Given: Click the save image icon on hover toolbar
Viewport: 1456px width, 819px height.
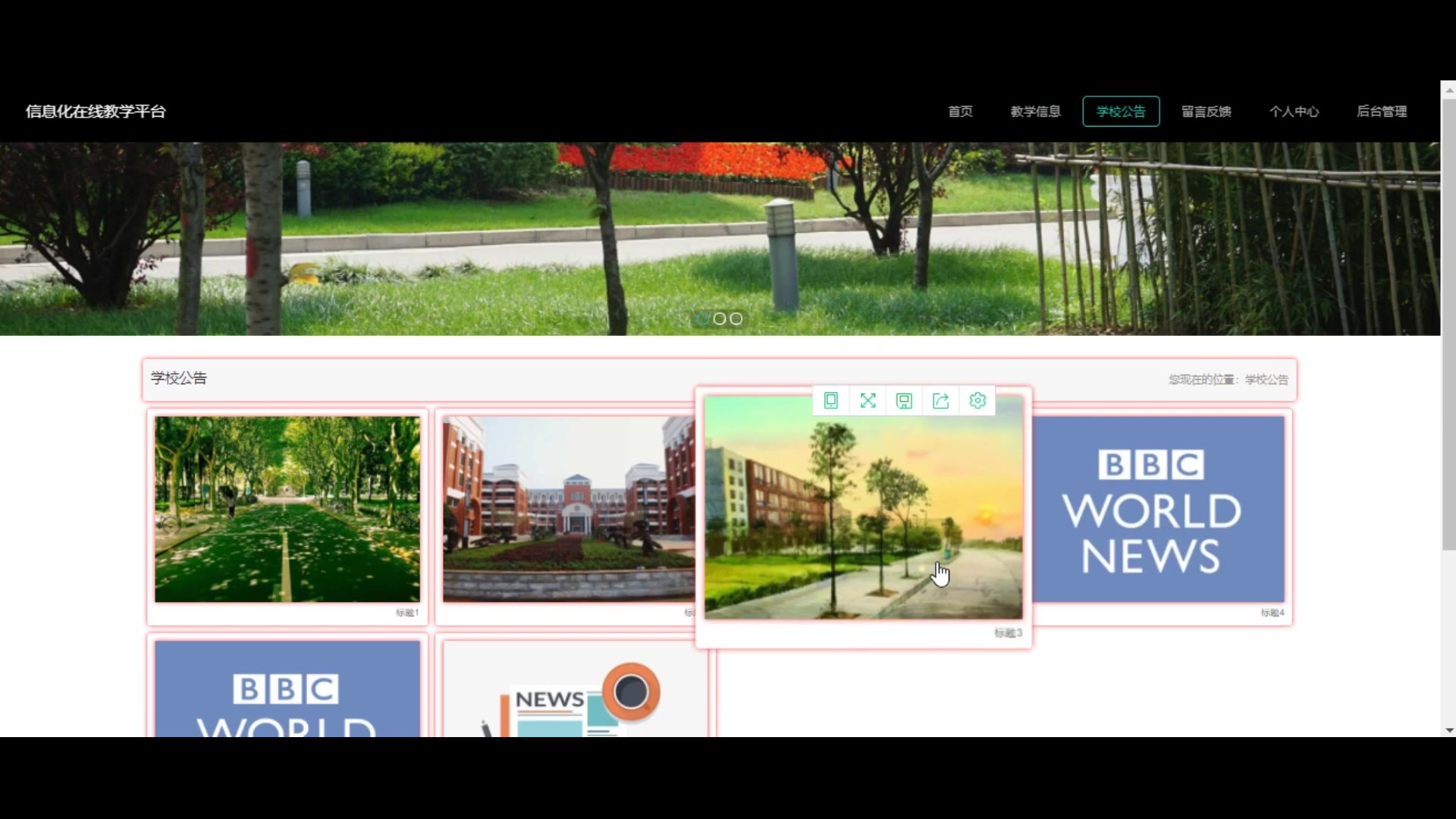Looking at the screenshot, I should (904, 400).
